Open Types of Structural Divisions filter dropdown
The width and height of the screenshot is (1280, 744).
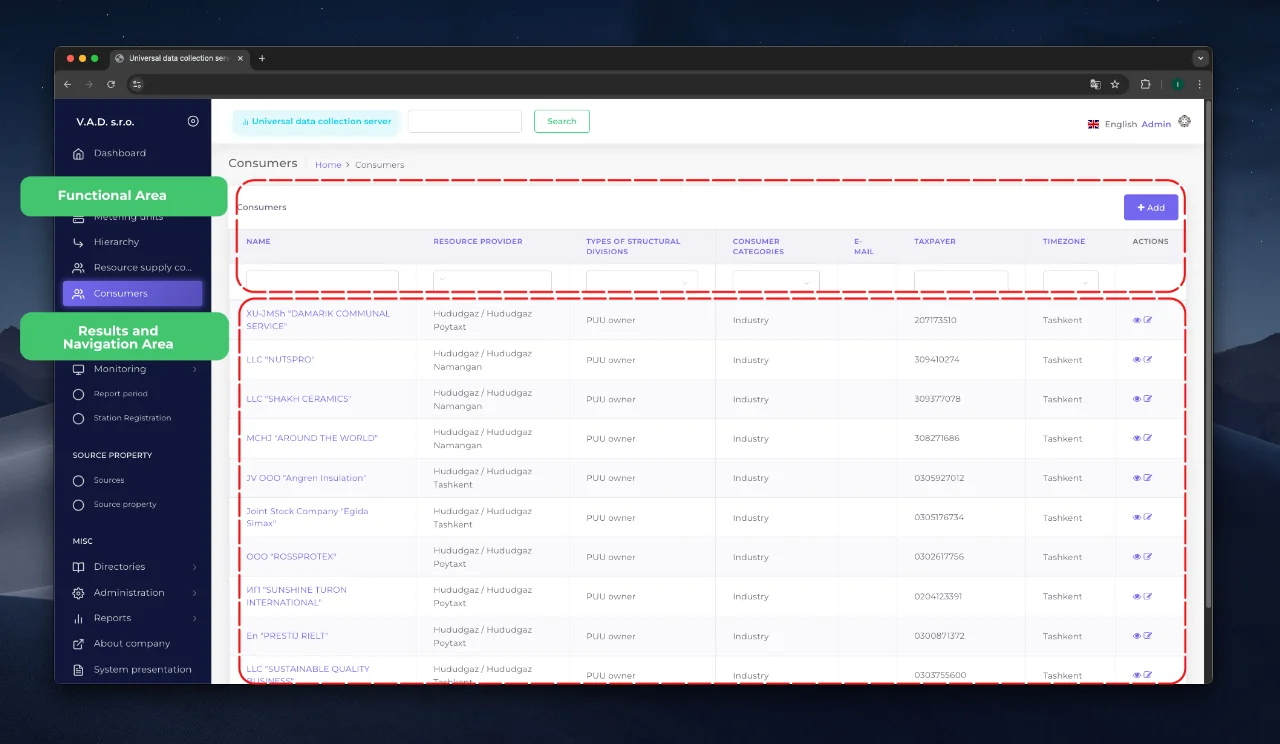(x=642, y=281)
